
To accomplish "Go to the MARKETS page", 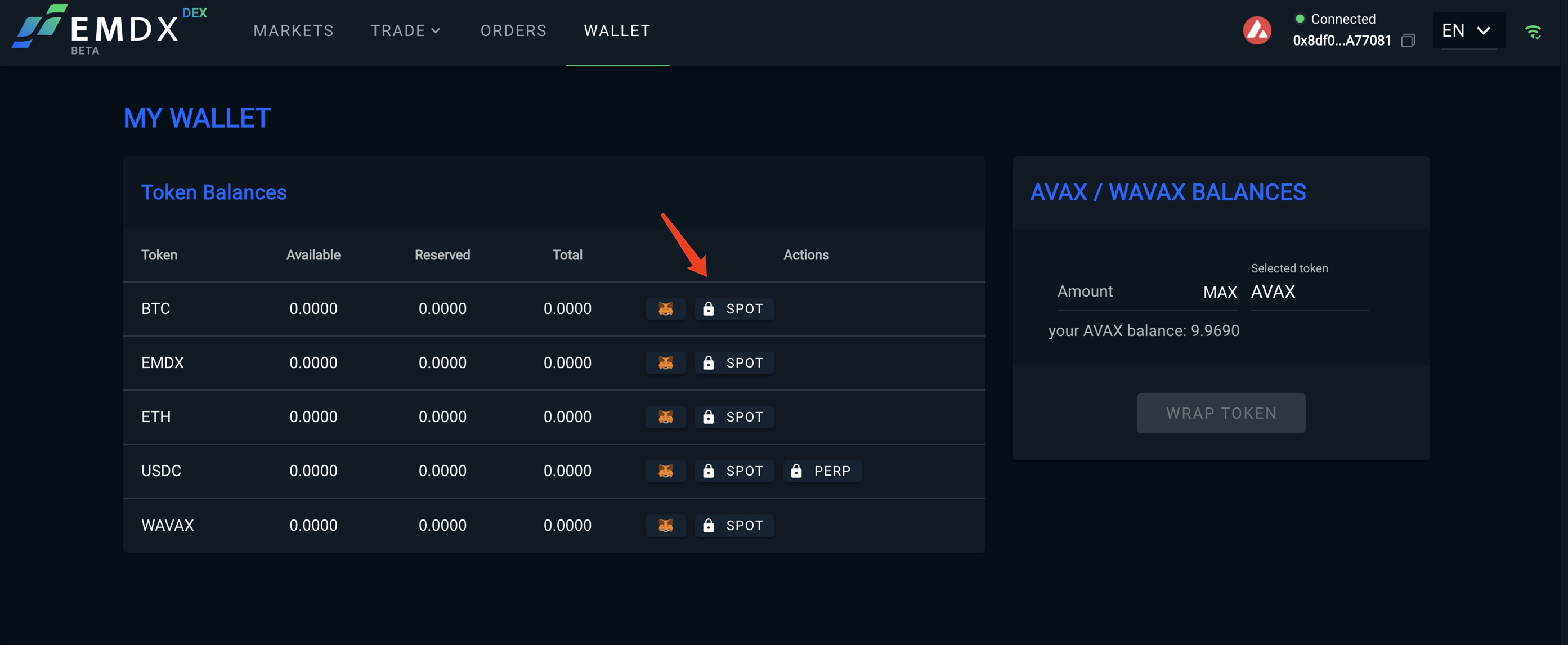I will 293,30.
